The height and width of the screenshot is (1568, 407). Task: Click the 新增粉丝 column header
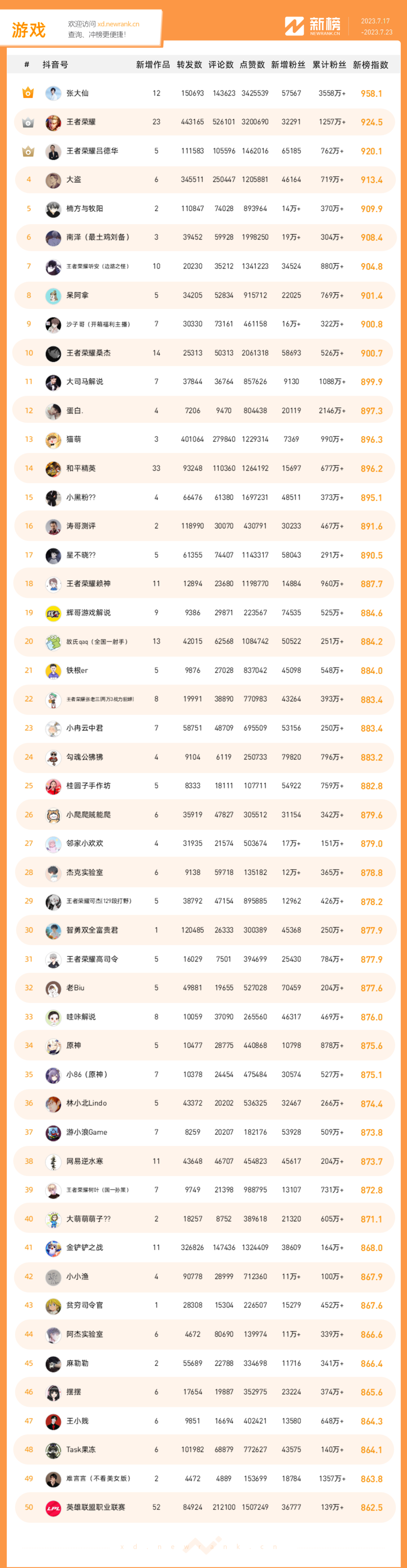(288, 65)
